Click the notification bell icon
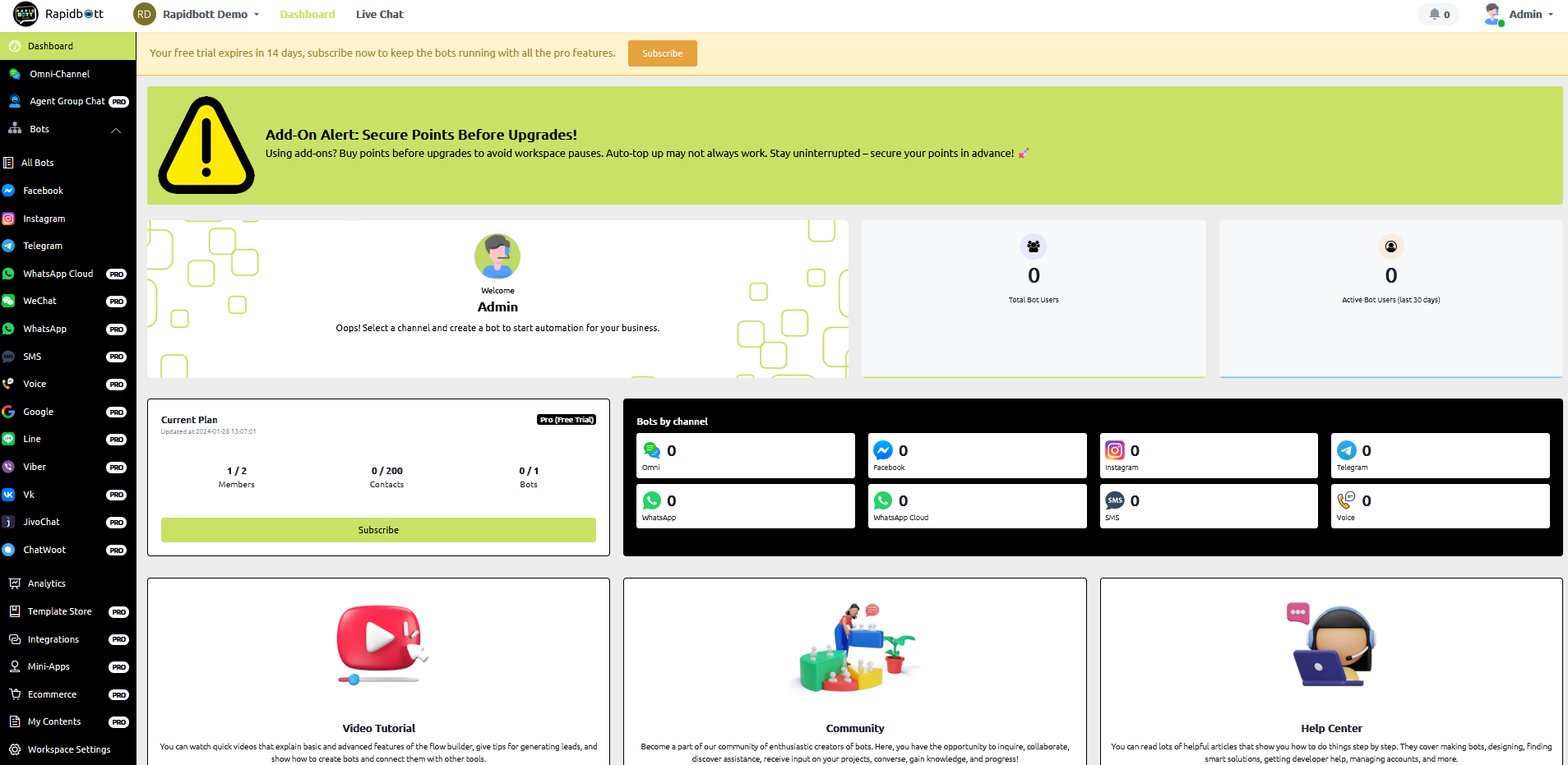This screenshot has height=765, width=1568. [x=1435, y=14]
